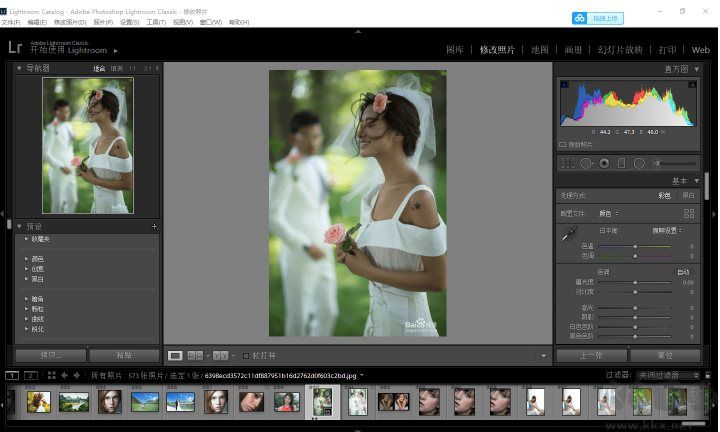The image size is (720, 432).
Task: Open the profile browser grid icon
Action: (x=689, y=213)
